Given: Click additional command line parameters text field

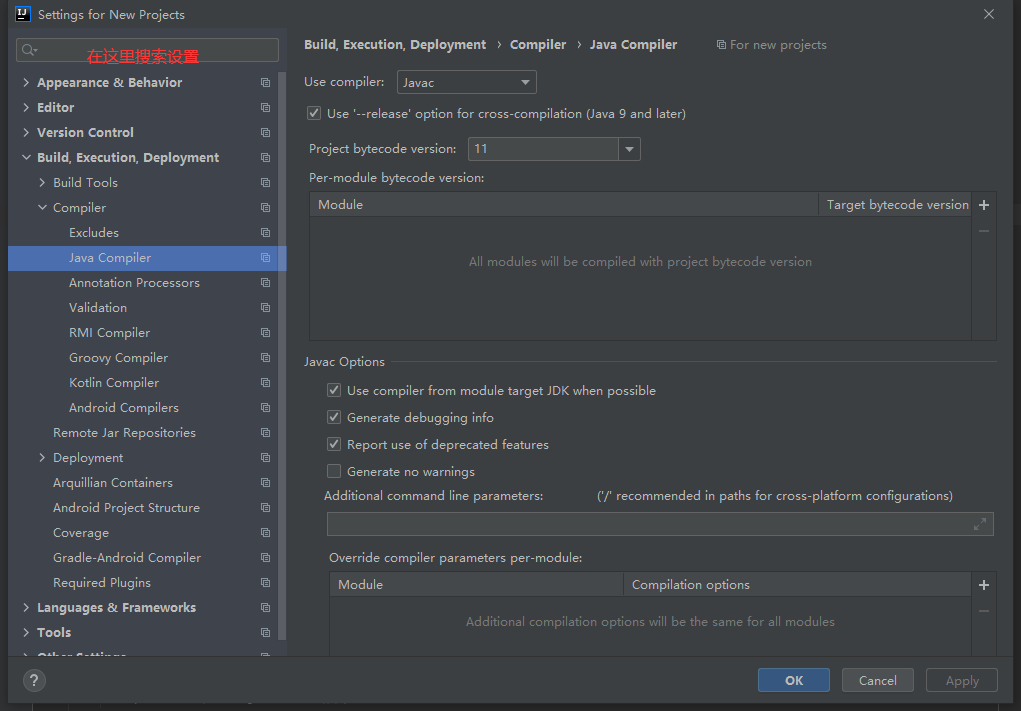Looking at the screenshot, I should (x=660, y=524).
